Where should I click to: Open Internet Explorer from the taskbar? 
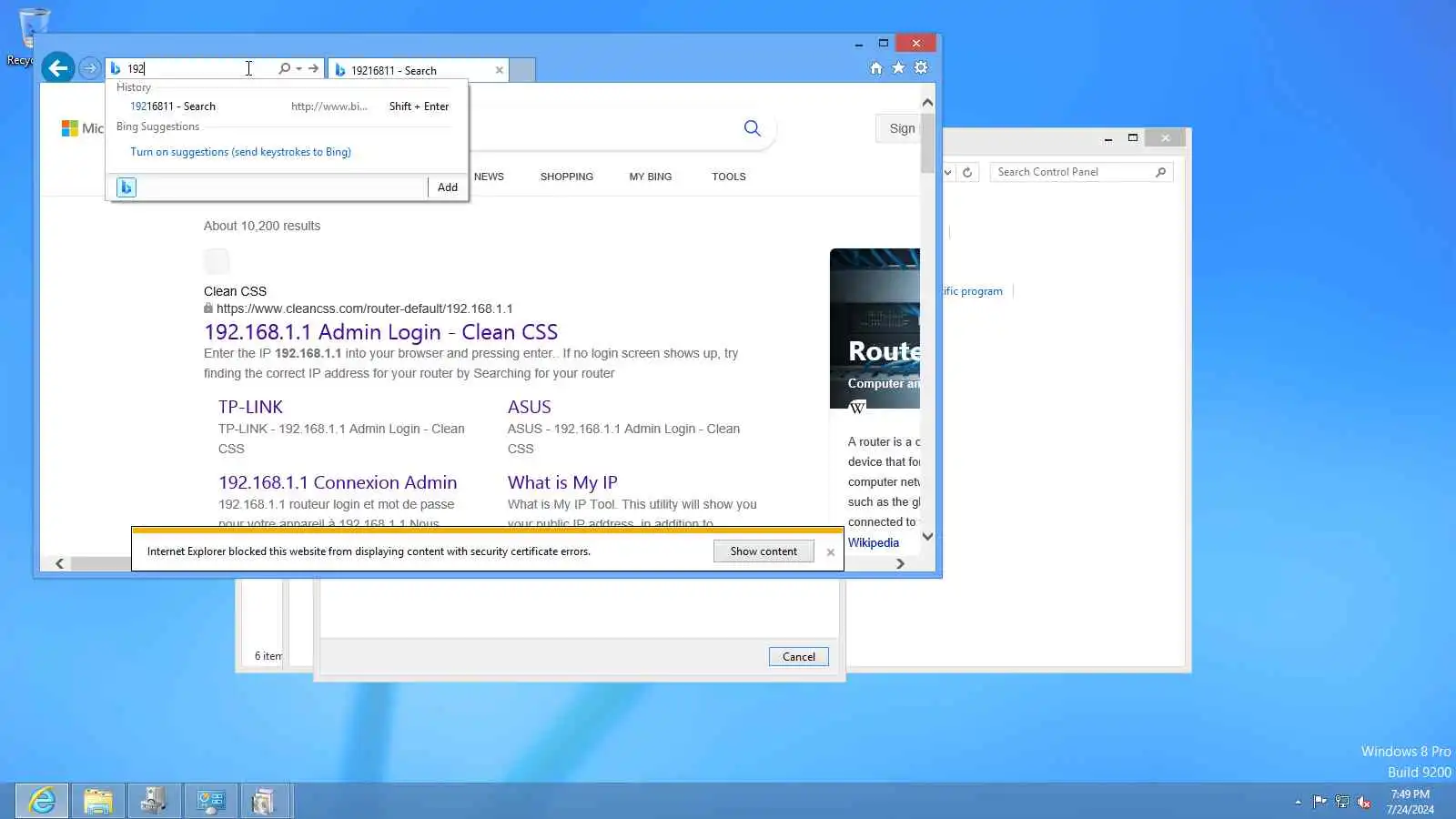tap(42, 801)
